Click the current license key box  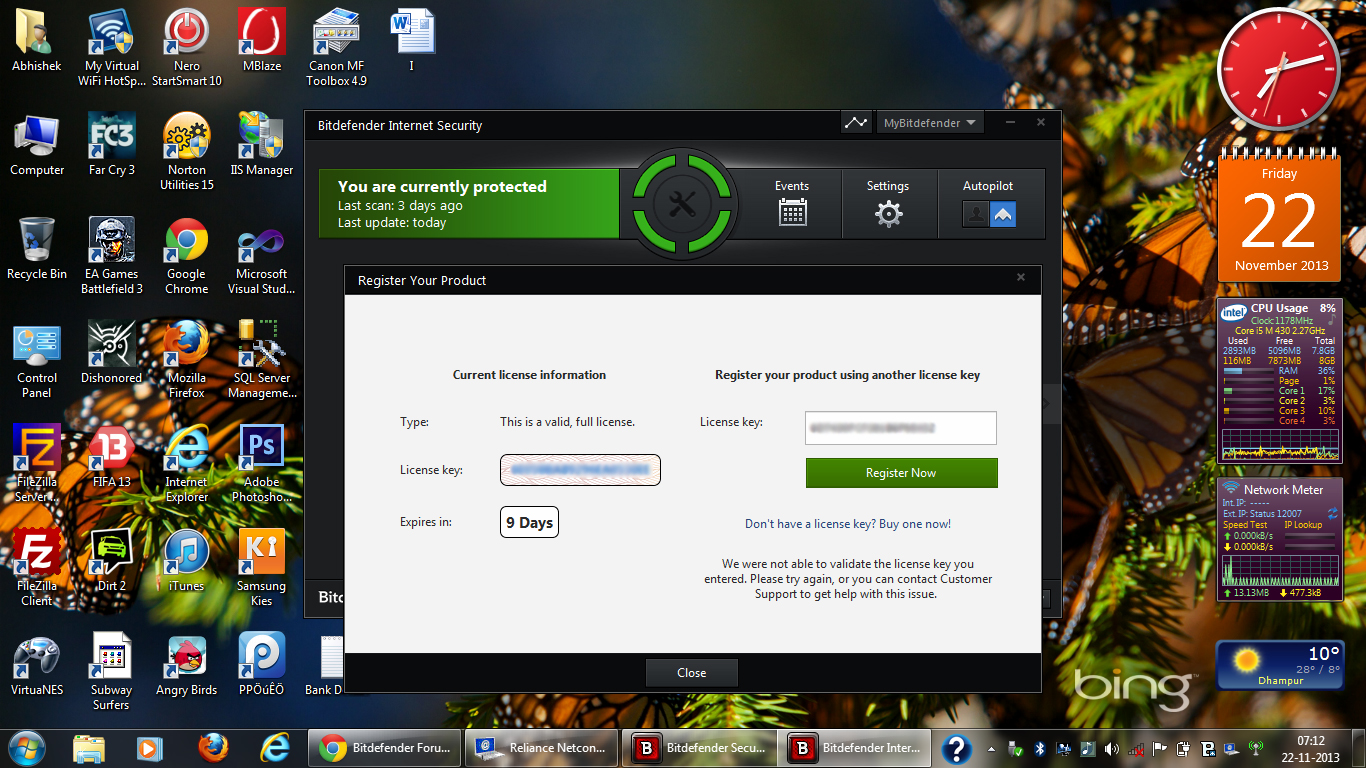pyautogui.click(x=580, y=469)
